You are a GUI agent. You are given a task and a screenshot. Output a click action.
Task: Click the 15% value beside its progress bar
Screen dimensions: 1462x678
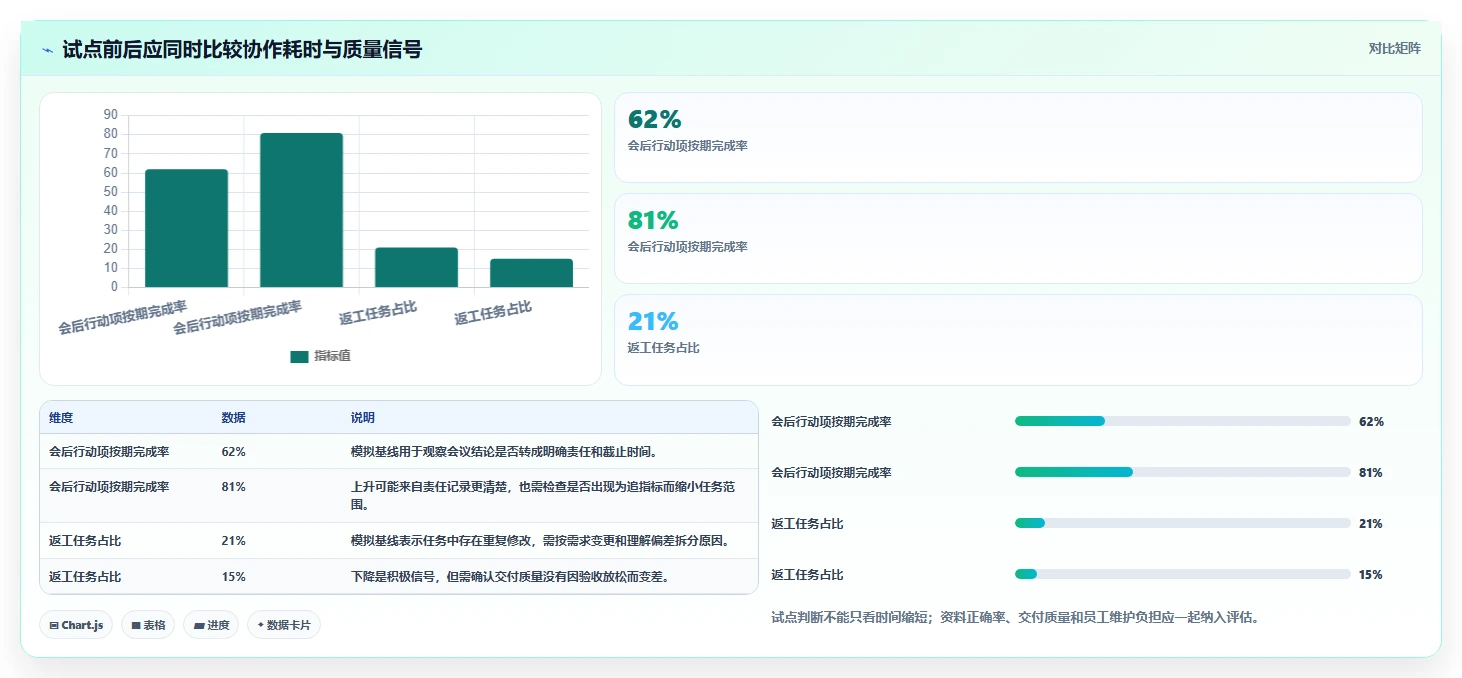pos(1371,575)
